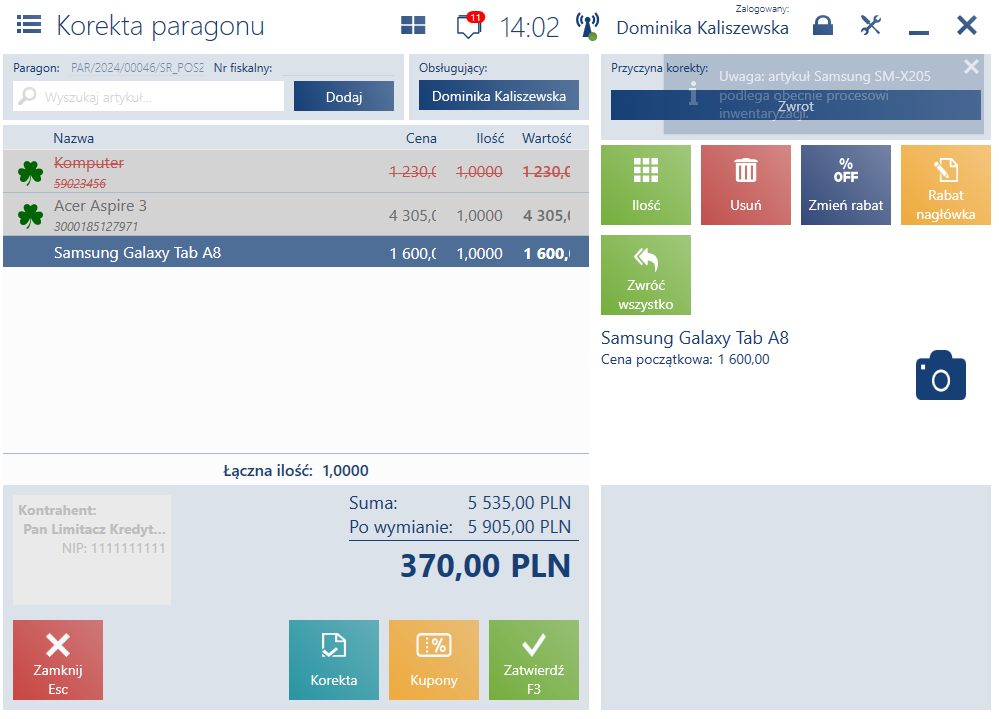Click the Usuń delete tile

coord(745,185)
